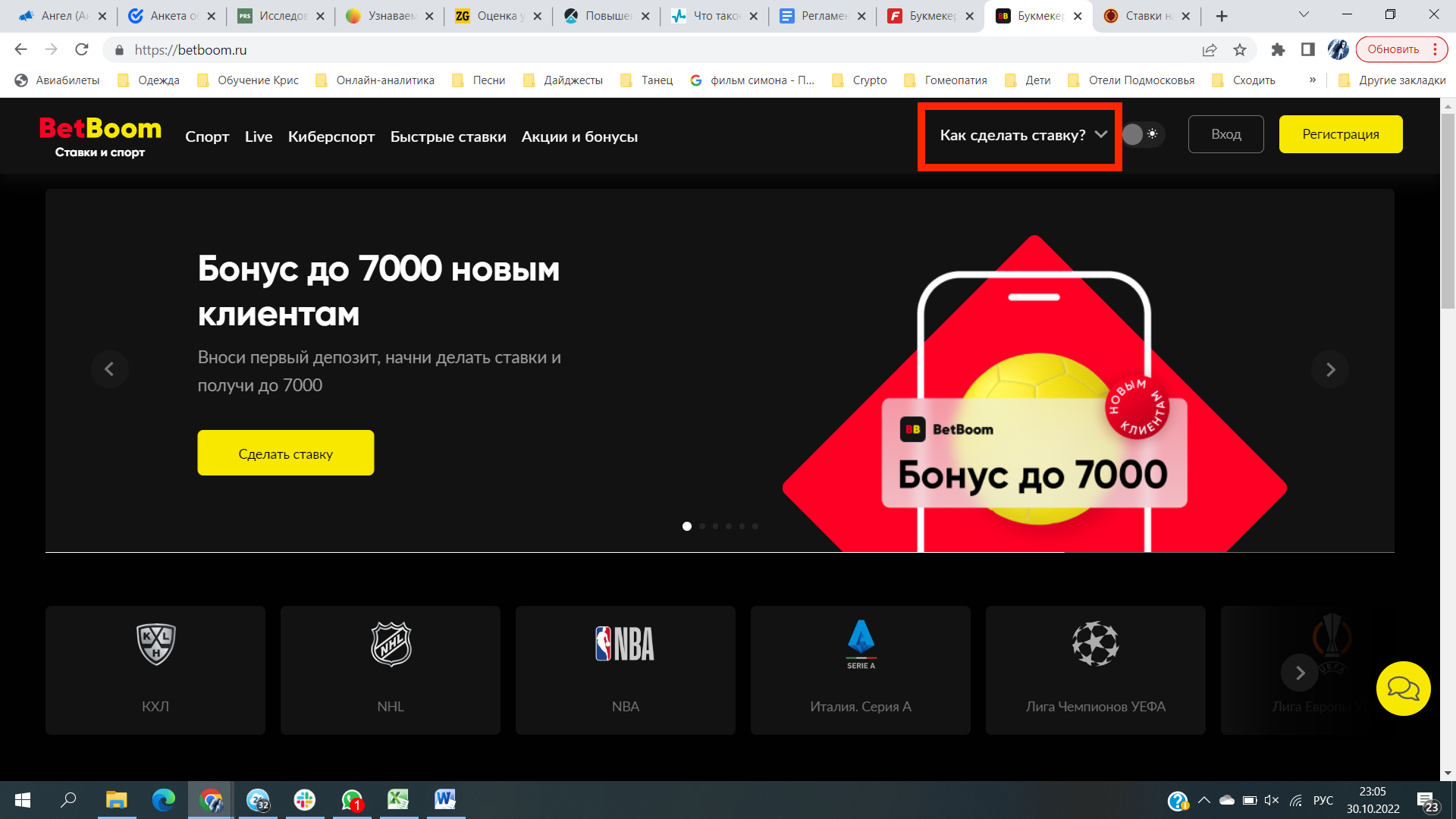Switch keyboard language РУС indicator
1456x819 pixels.
(1323, 800)
